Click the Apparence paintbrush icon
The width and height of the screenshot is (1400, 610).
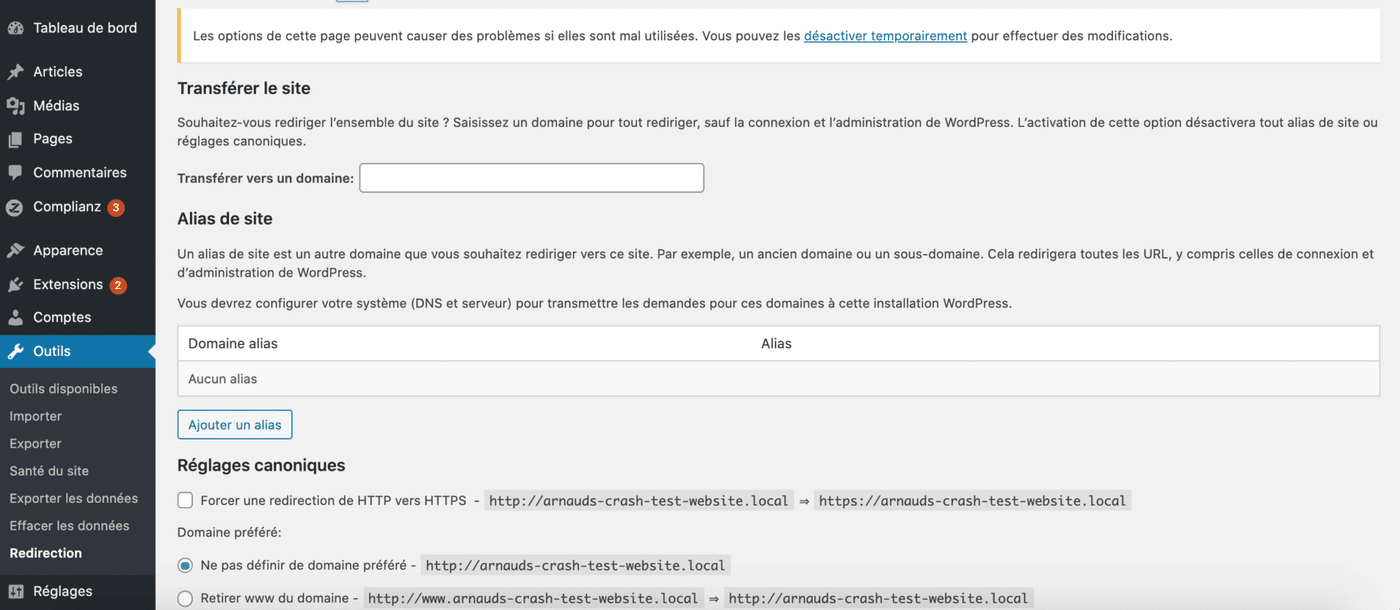pos(15,251)
